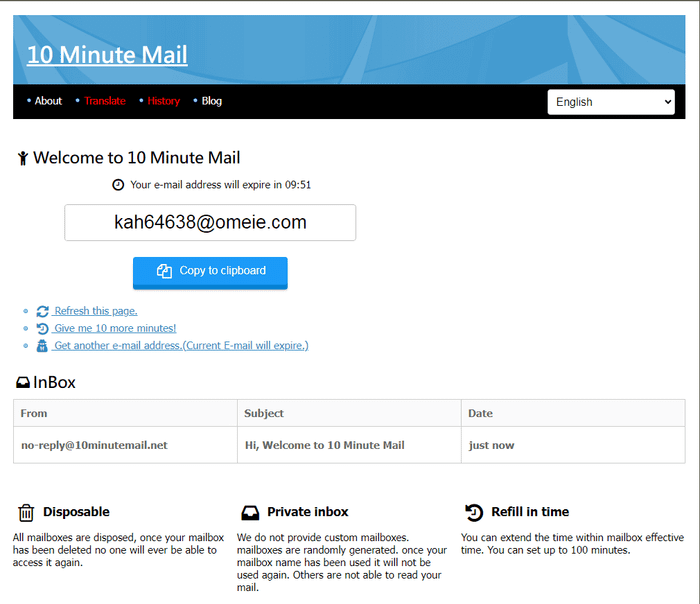Click the Private inbox heading text
700x604 pixels.
[x=308, y=512]
